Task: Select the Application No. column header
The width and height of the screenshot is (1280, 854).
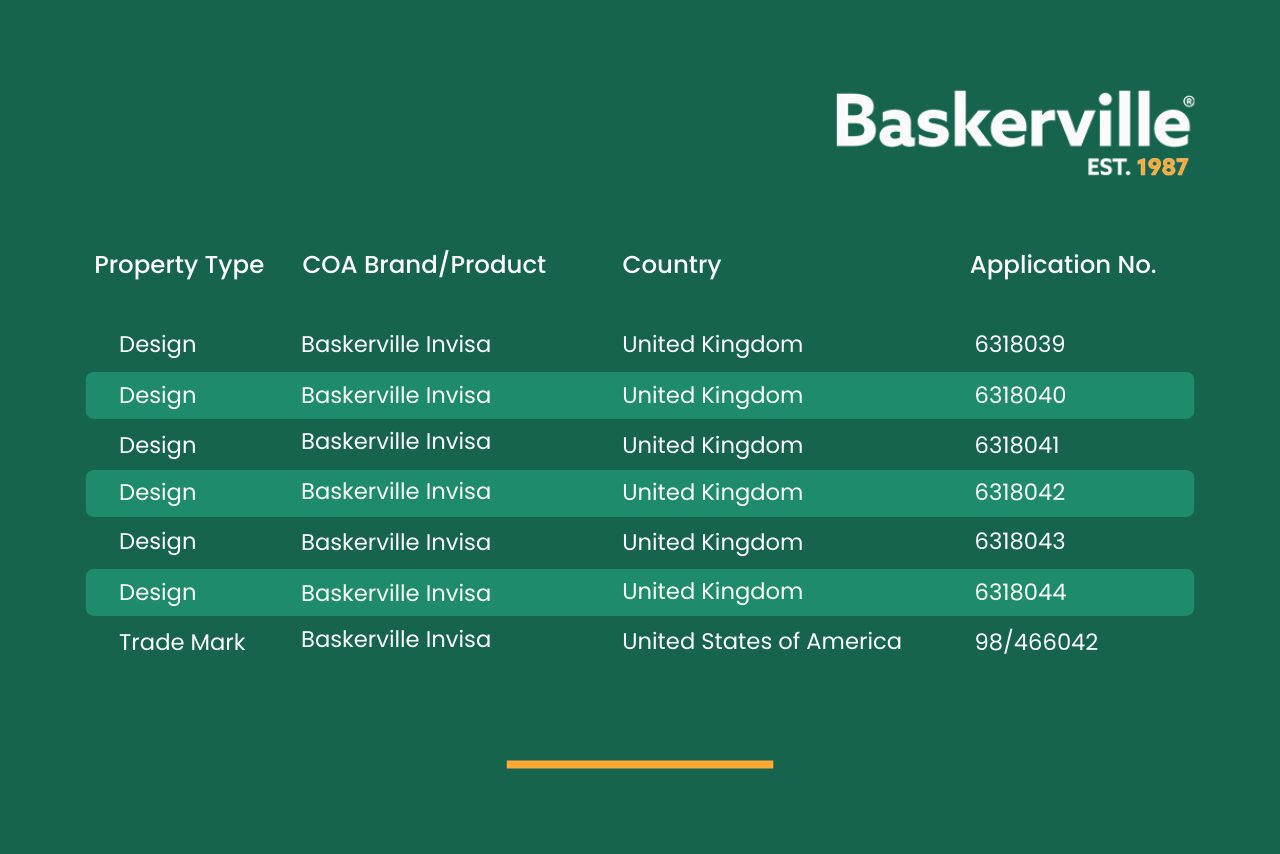Action: 1063,265
